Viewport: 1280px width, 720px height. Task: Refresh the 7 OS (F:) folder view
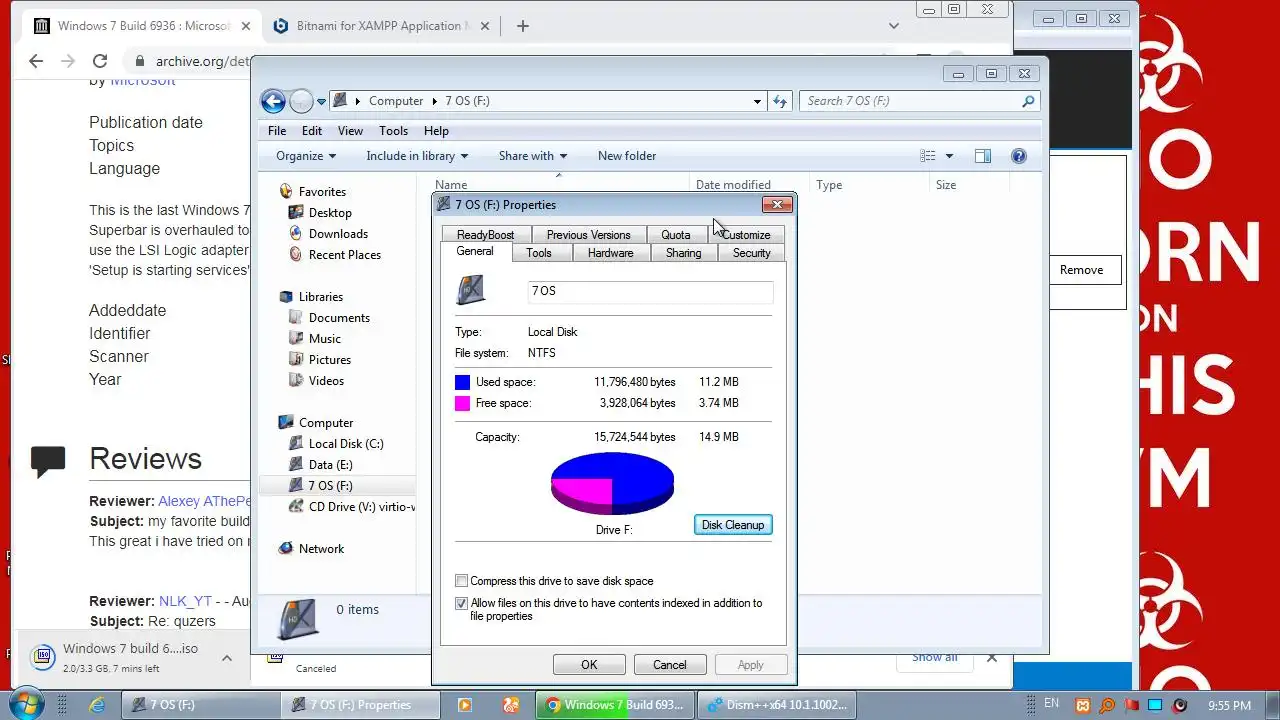pos(780,101)
